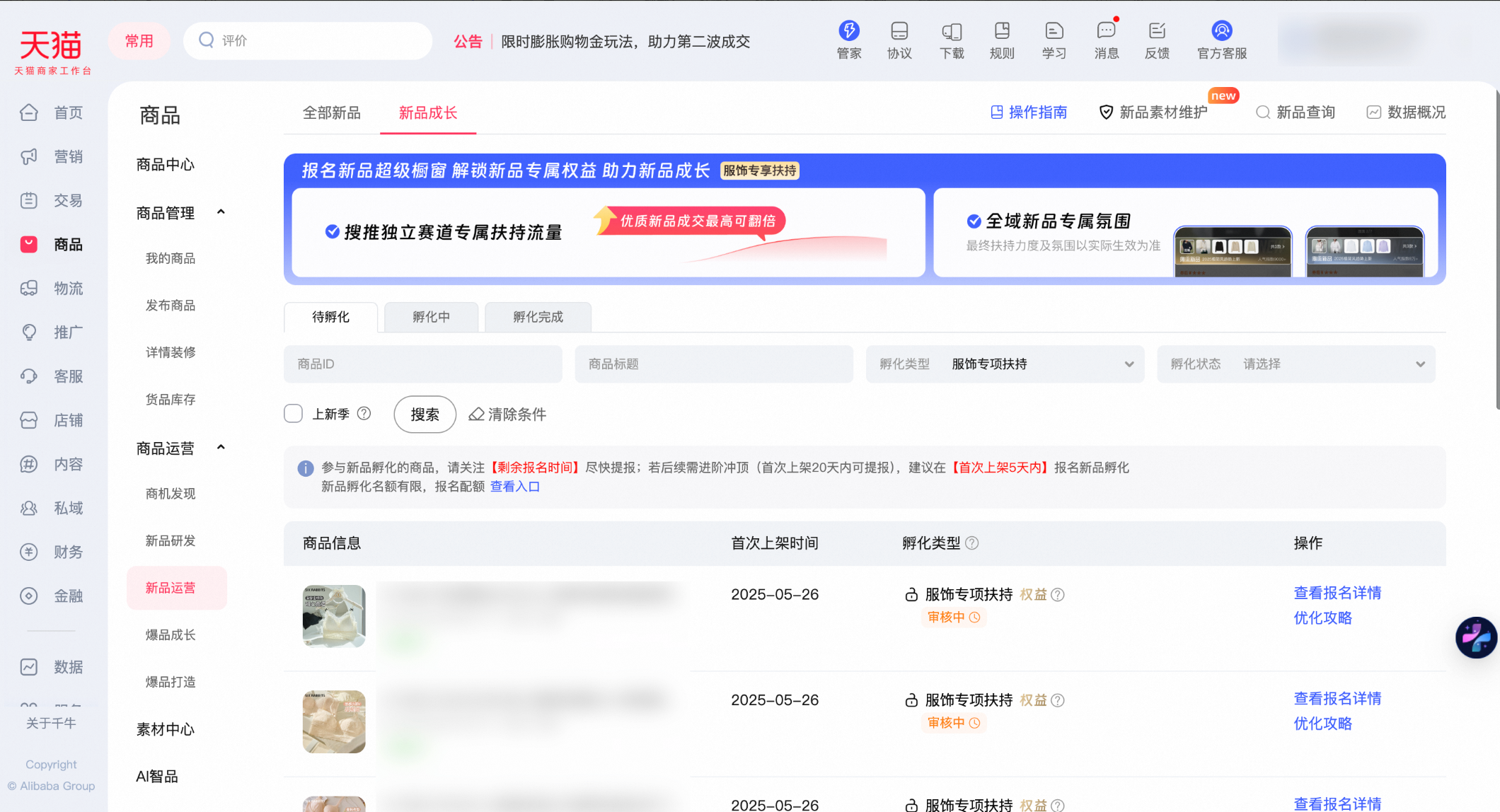The height and width of the screenshot is (812, 1500).
Task: Click help icon next to 孵化类型 header
Action: coord(972,543)
